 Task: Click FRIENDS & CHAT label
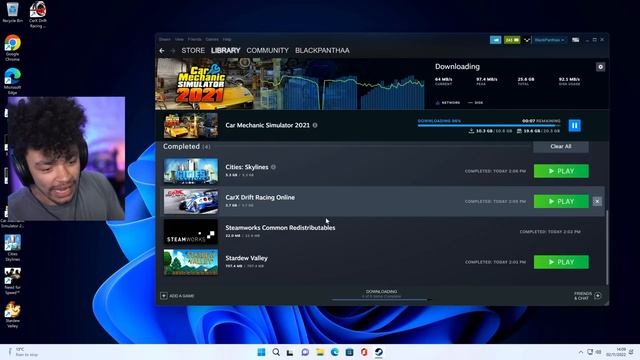(583, 296)
